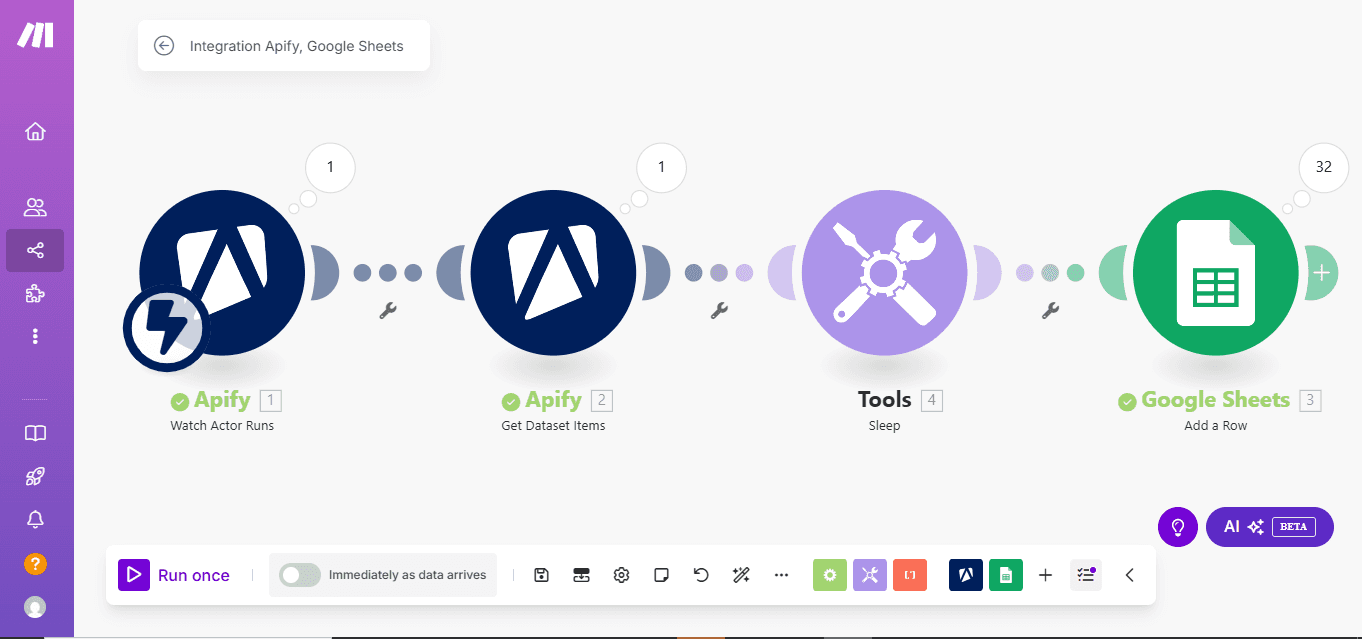Open the checklist icon with purple dot
Screen dimensions: 1362x639
click(x=1086, y=575)
